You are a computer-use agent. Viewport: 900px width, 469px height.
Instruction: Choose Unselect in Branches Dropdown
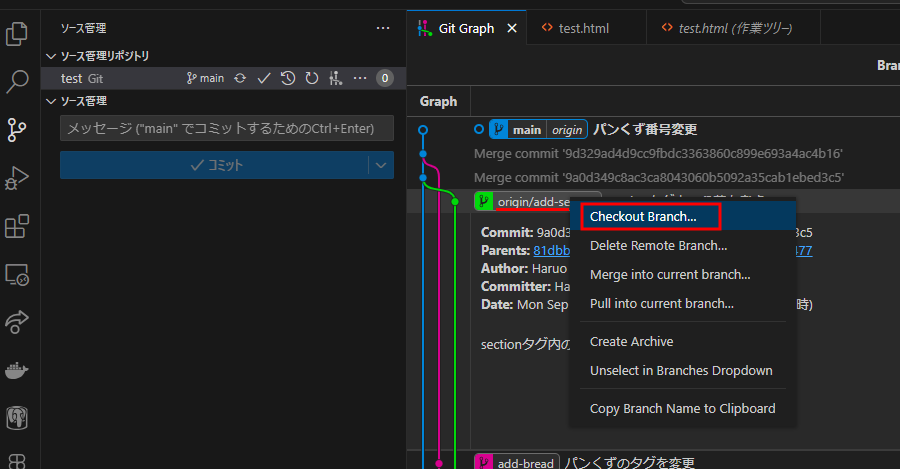(682, 371)
